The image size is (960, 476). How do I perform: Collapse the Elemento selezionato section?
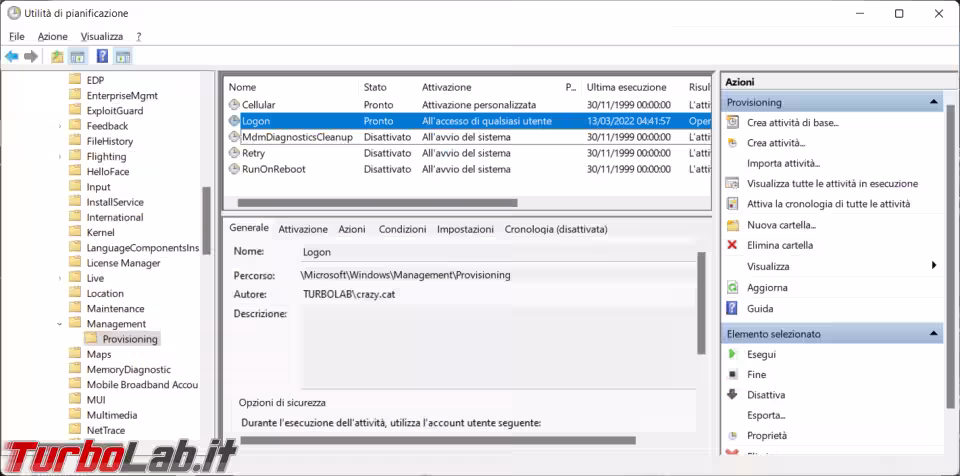pyautogui.click(x=933, y=334)
